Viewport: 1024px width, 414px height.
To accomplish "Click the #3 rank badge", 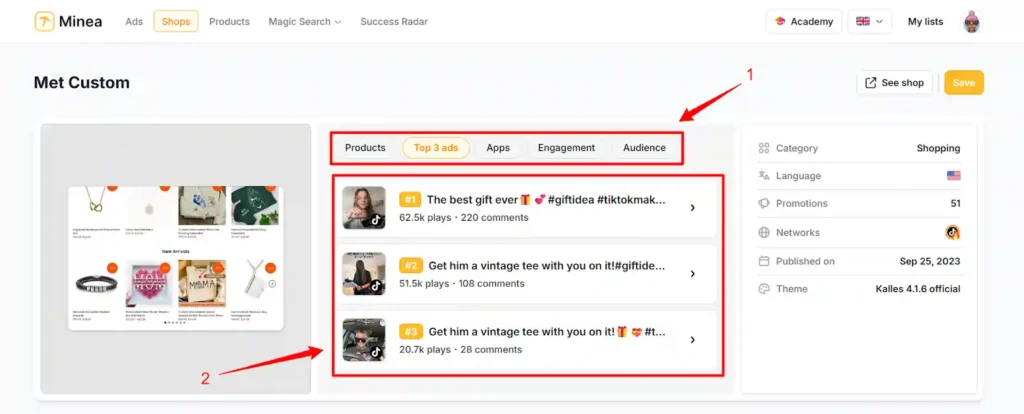I will coord(410,332).
